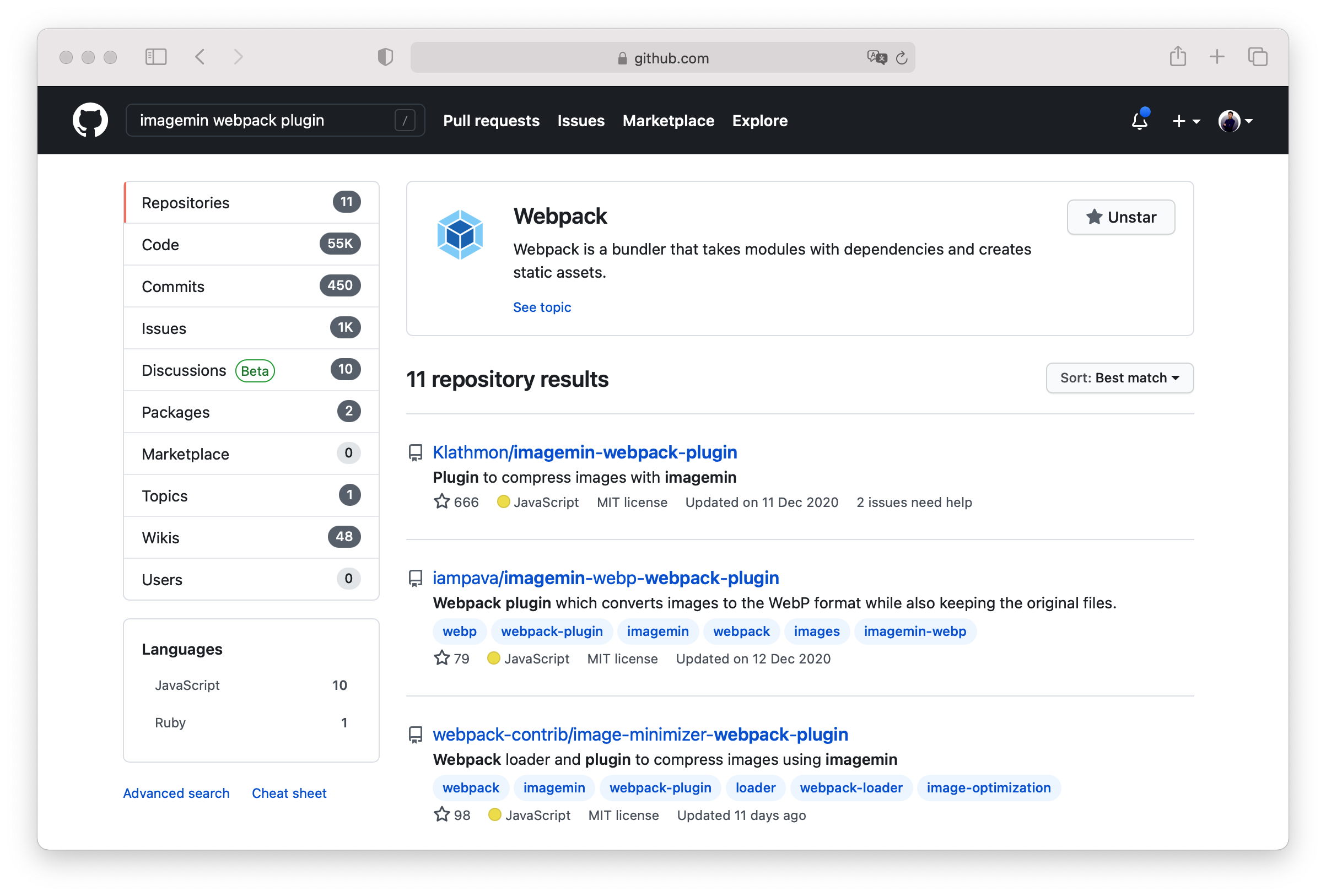The height and width of the screenshot is (896, 1326).
Task: Select Wikis results filter
Action: 251,537
